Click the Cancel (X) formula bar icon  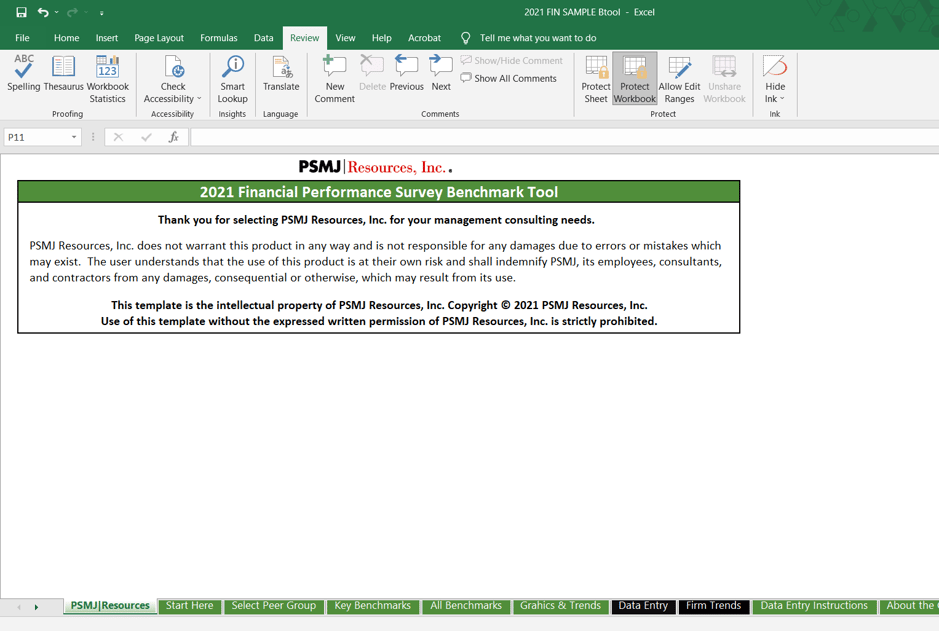119,137
